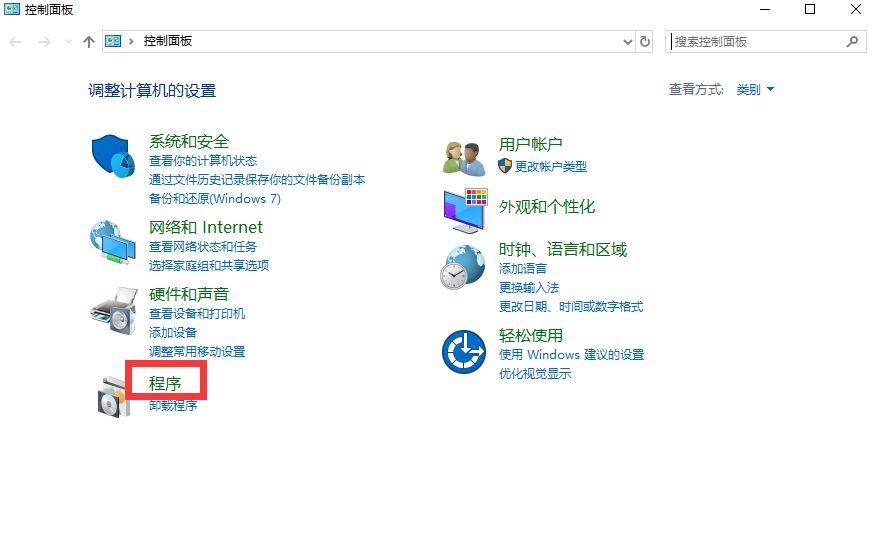This screenshot has width=872, height=545.
Task: Go up one level with up arrow
Action: tap(88, 42)
